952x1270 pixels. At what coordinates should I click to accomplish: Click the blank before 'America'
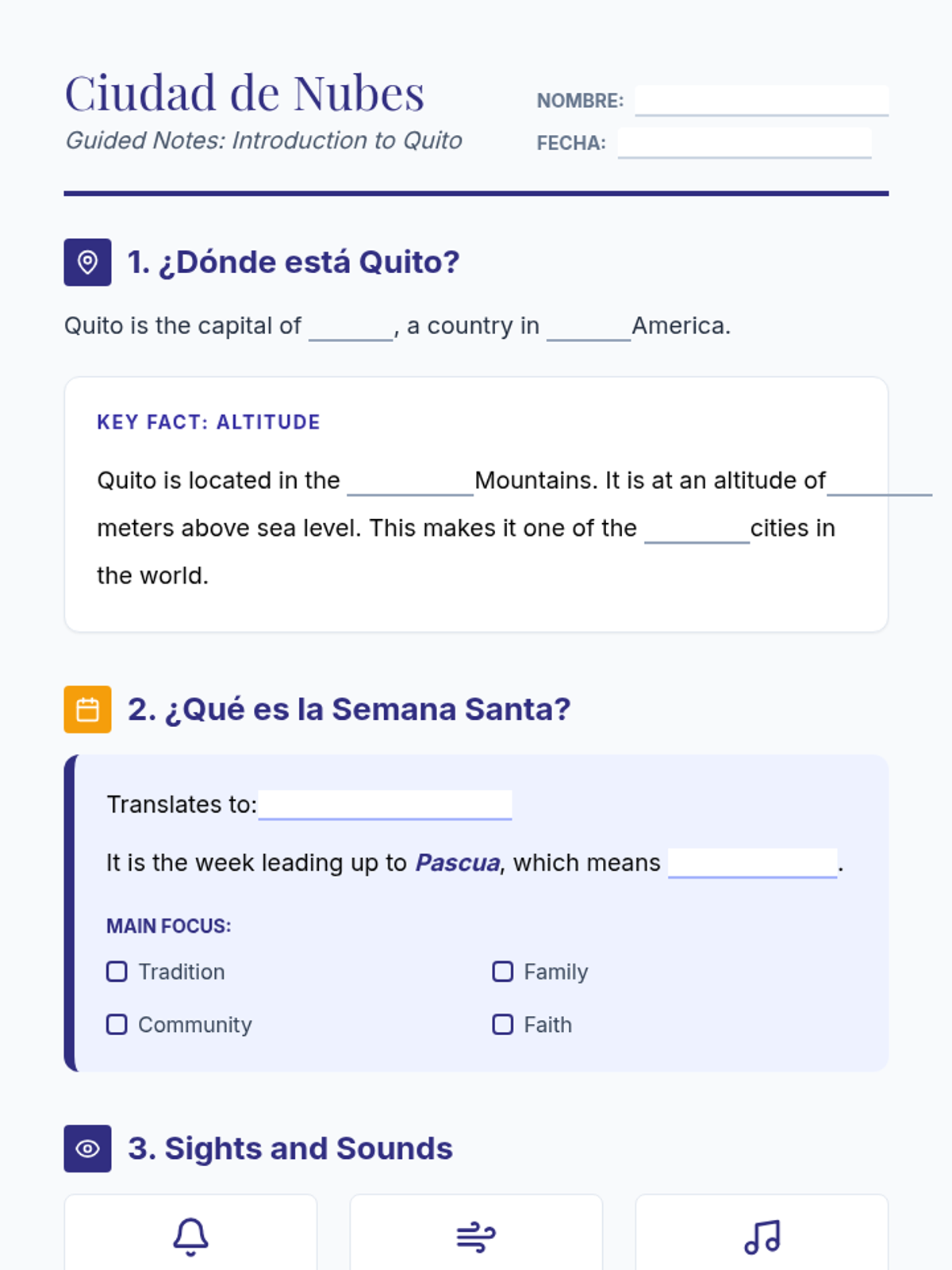(589, 327)
